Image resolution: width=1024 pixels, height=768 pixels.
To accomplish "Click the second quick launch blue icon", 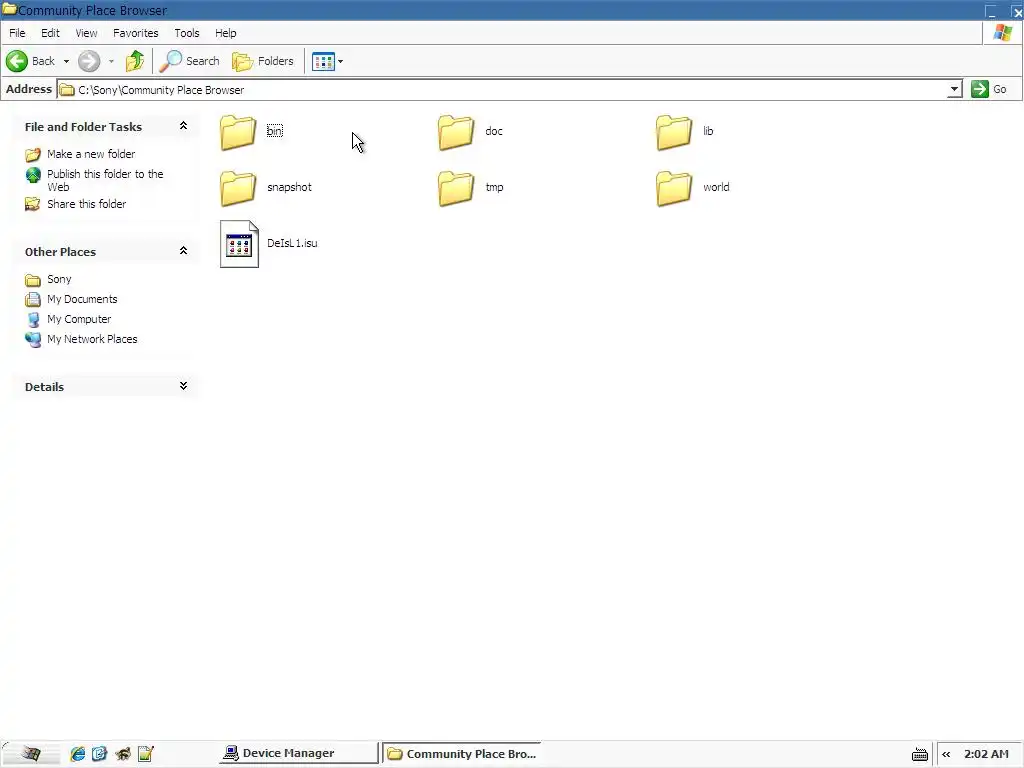I will 99,754.
